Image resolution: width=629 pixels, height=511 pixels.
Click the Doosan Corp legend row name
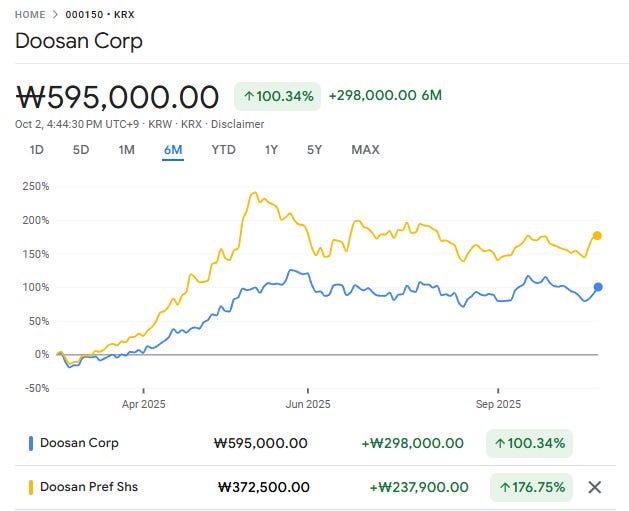click(79, 443)
